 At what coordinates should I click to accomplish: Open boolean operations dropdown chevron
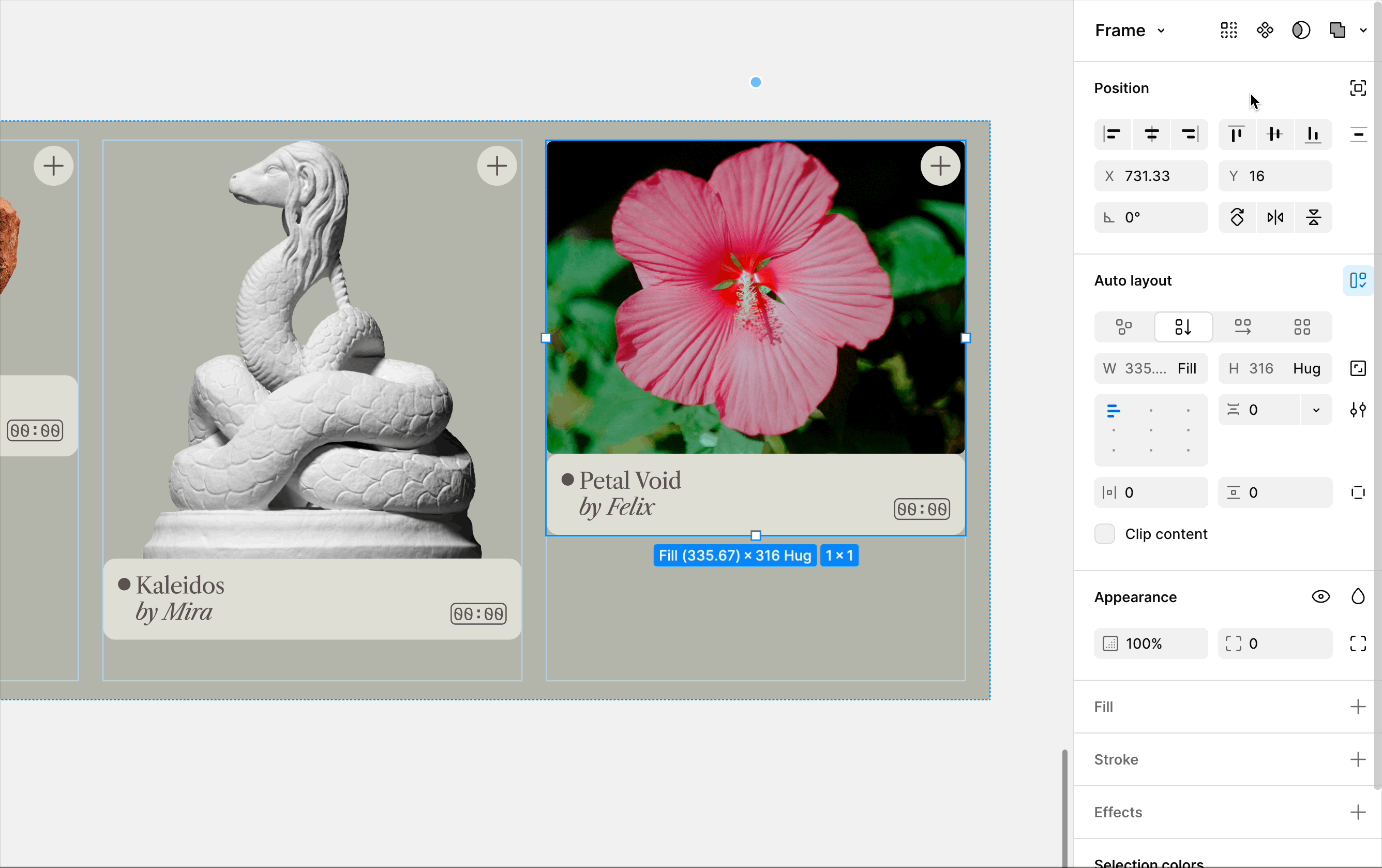[1363, 31]
